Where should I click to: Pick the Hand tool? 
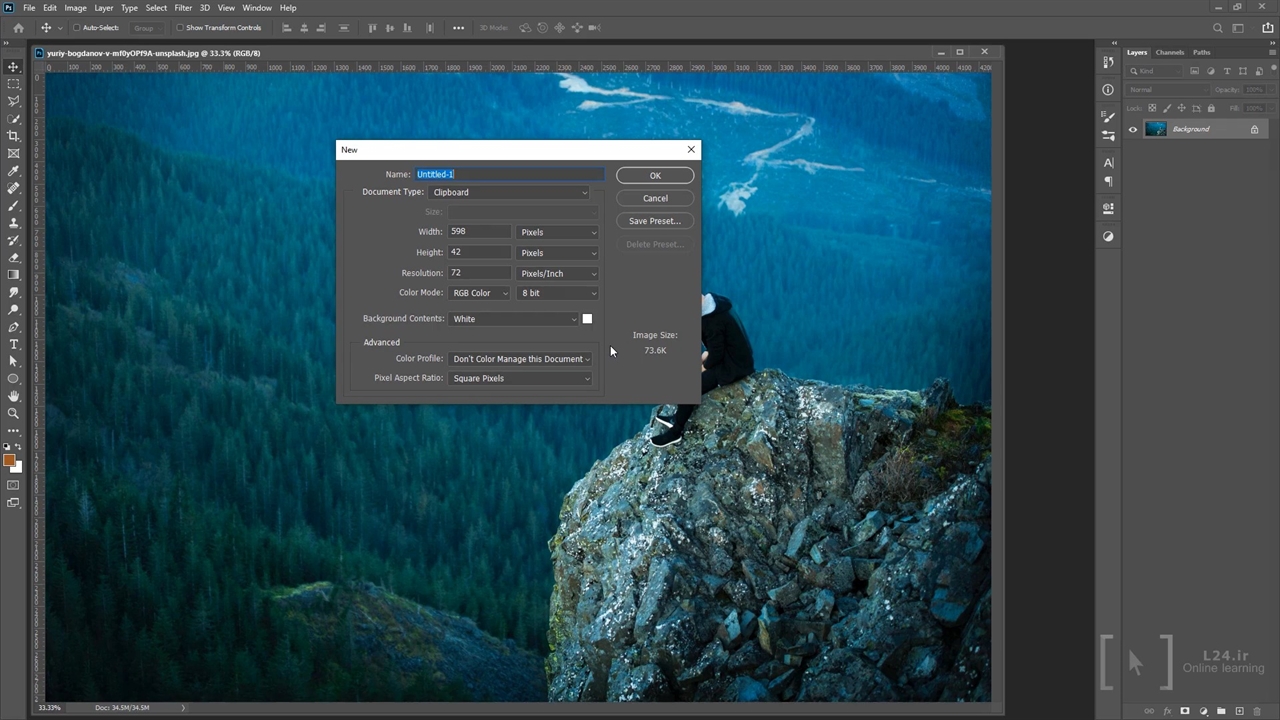coord(13,396)
